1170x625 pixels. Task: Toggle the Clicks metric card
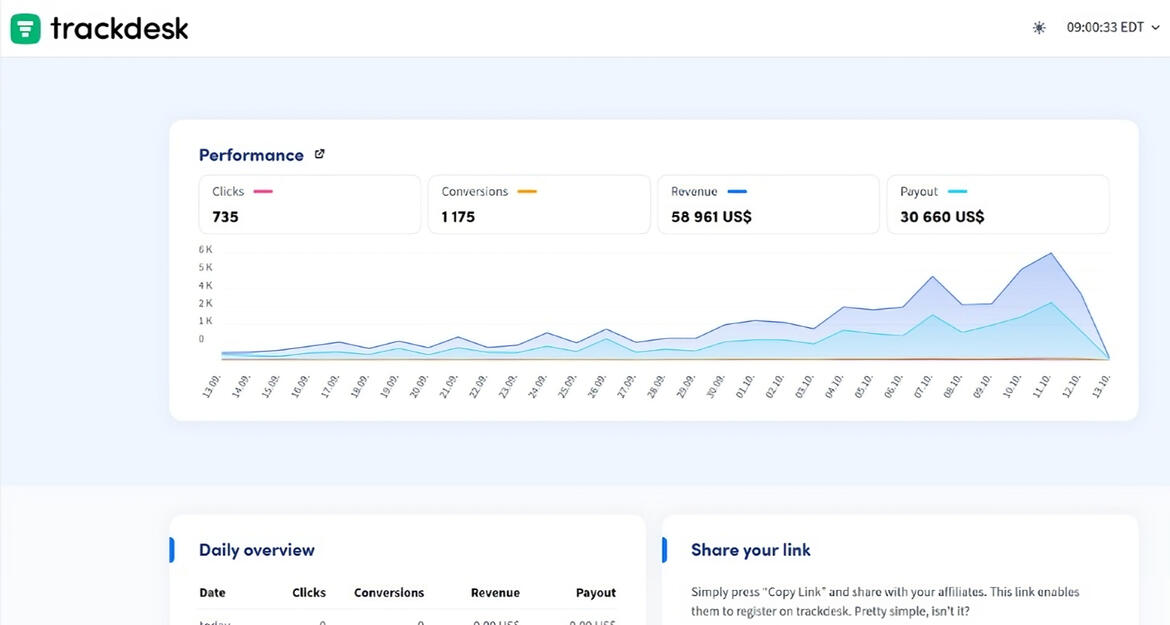(310, 204)
